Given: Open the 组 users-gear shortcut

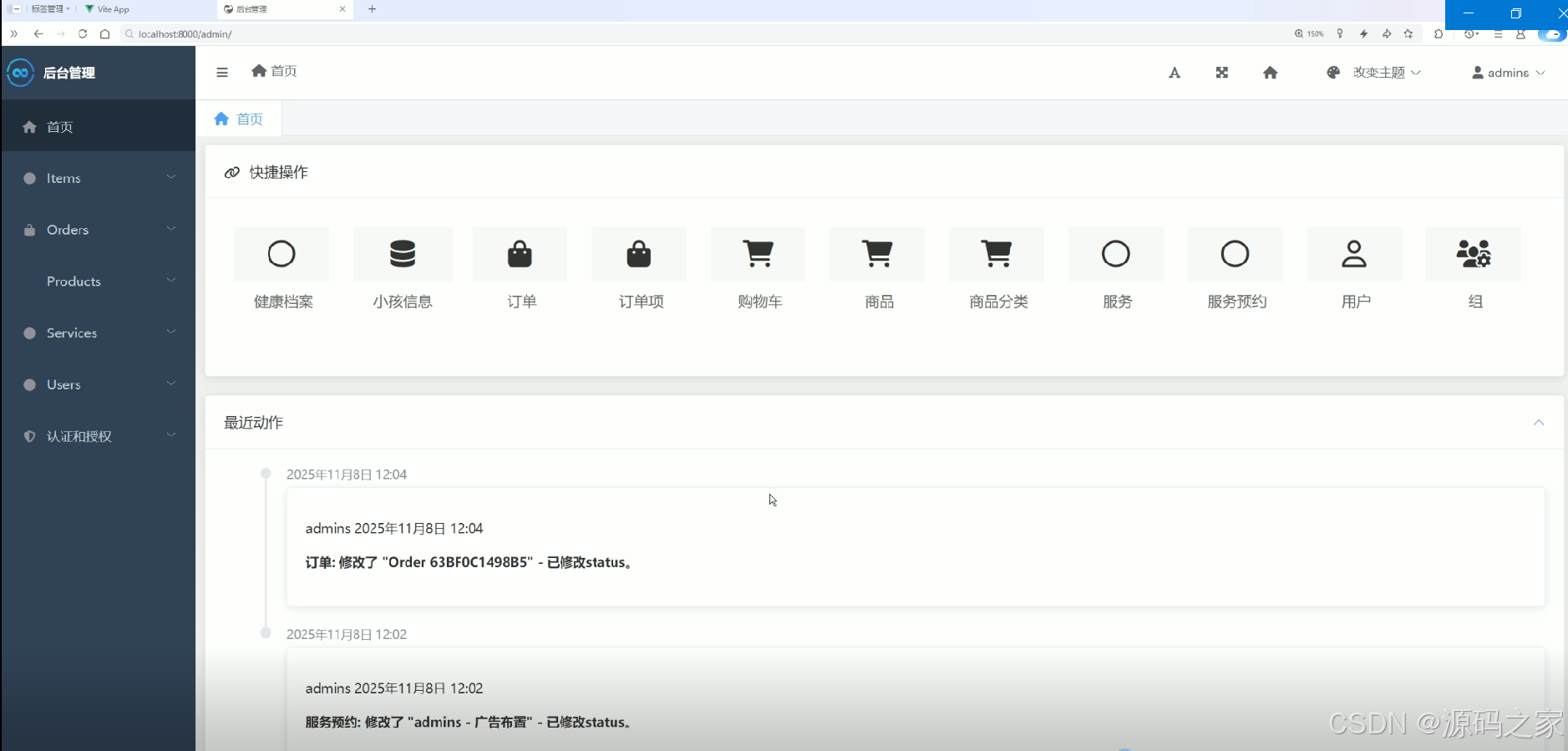Looking at the screenshot, I should [1474, 254].
